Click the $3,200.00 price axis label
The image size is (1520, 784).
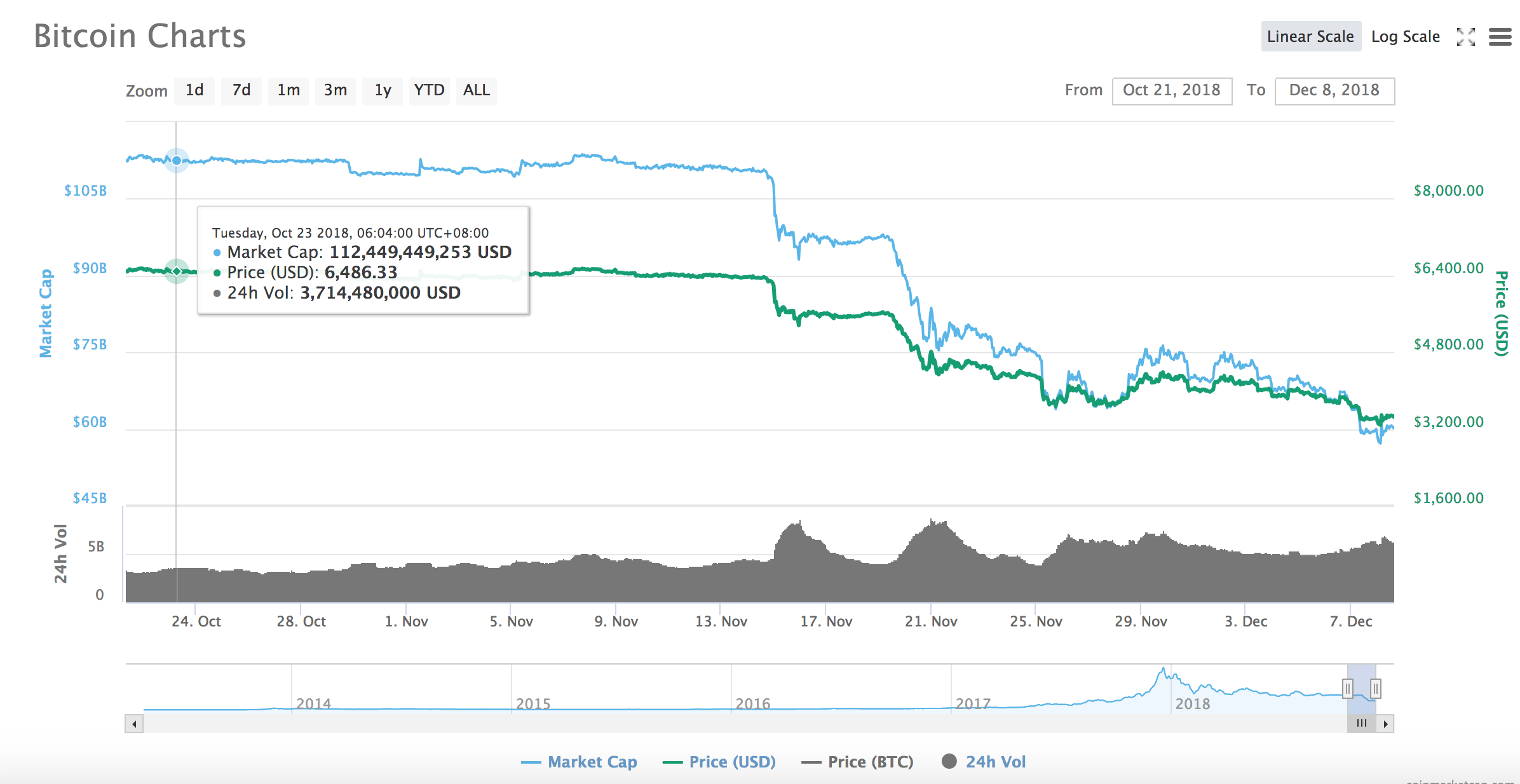[1449, 422]
